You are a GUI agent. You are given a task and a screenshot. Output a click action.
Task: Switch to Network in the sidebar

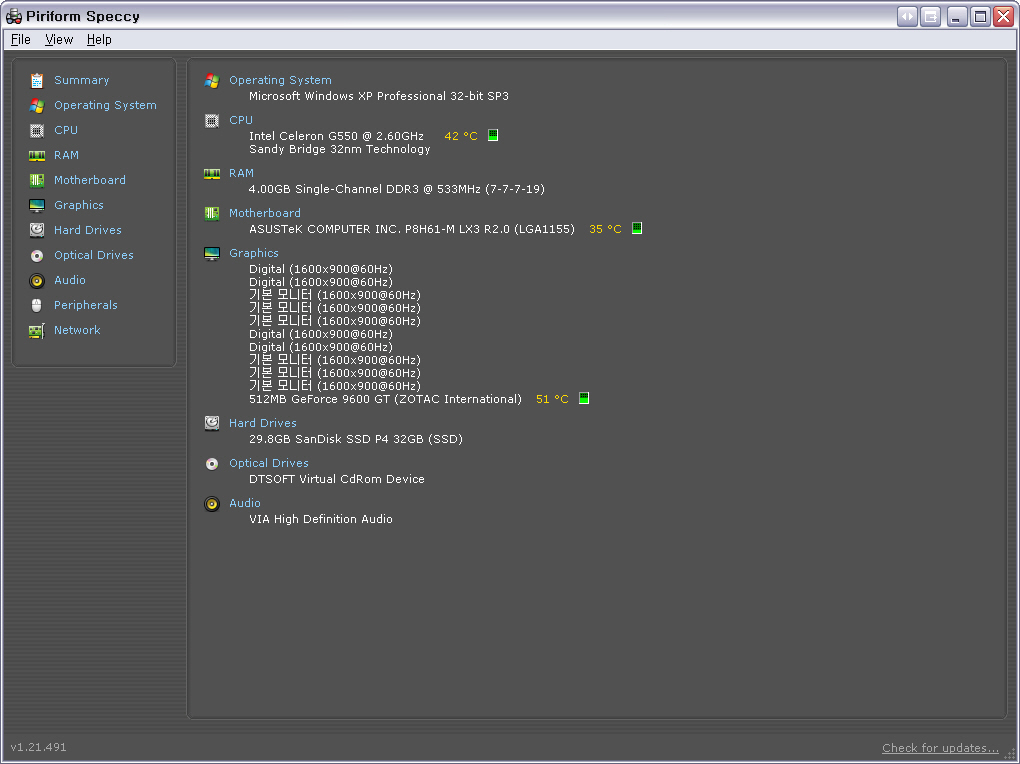point(77,330)
